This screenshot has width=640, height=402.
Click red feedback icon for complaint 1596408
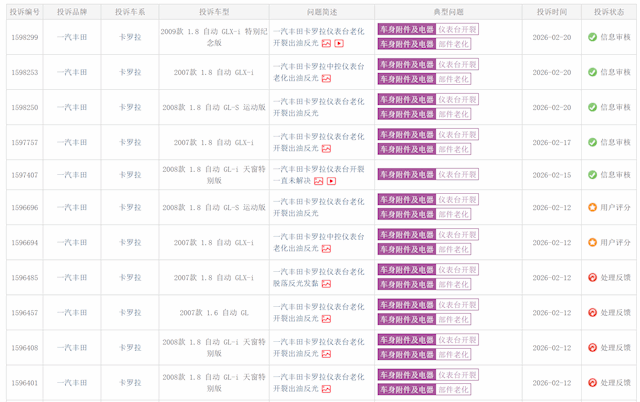[592, 347]
